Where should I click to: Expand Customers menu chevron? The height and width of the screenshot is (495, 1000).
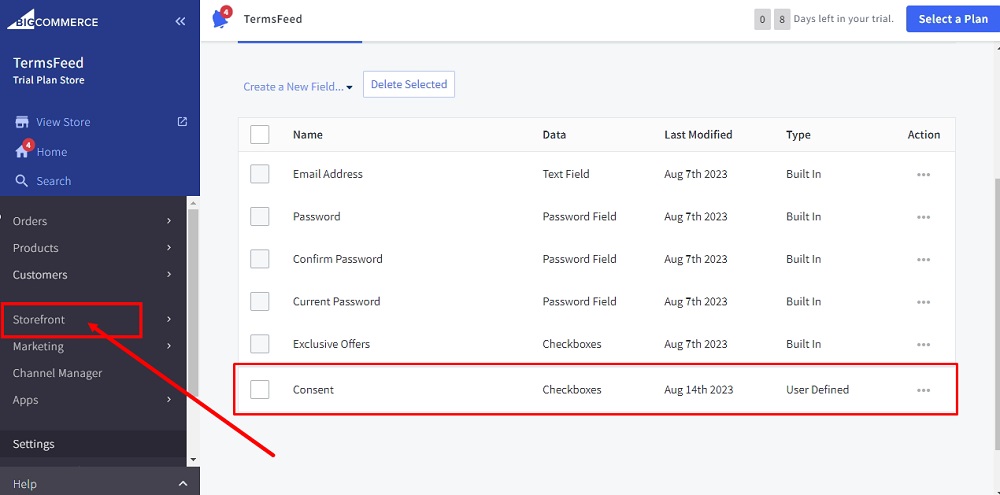(169, 274)
